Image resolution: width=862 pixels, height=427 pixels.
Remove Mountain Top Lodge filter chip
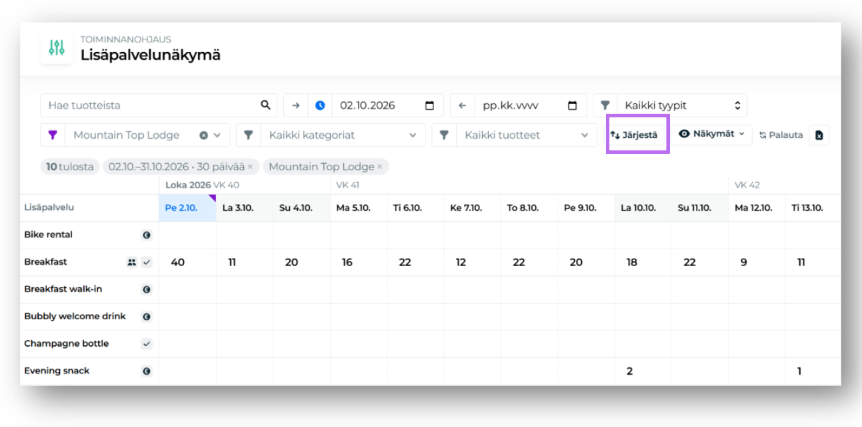point(379,167)
